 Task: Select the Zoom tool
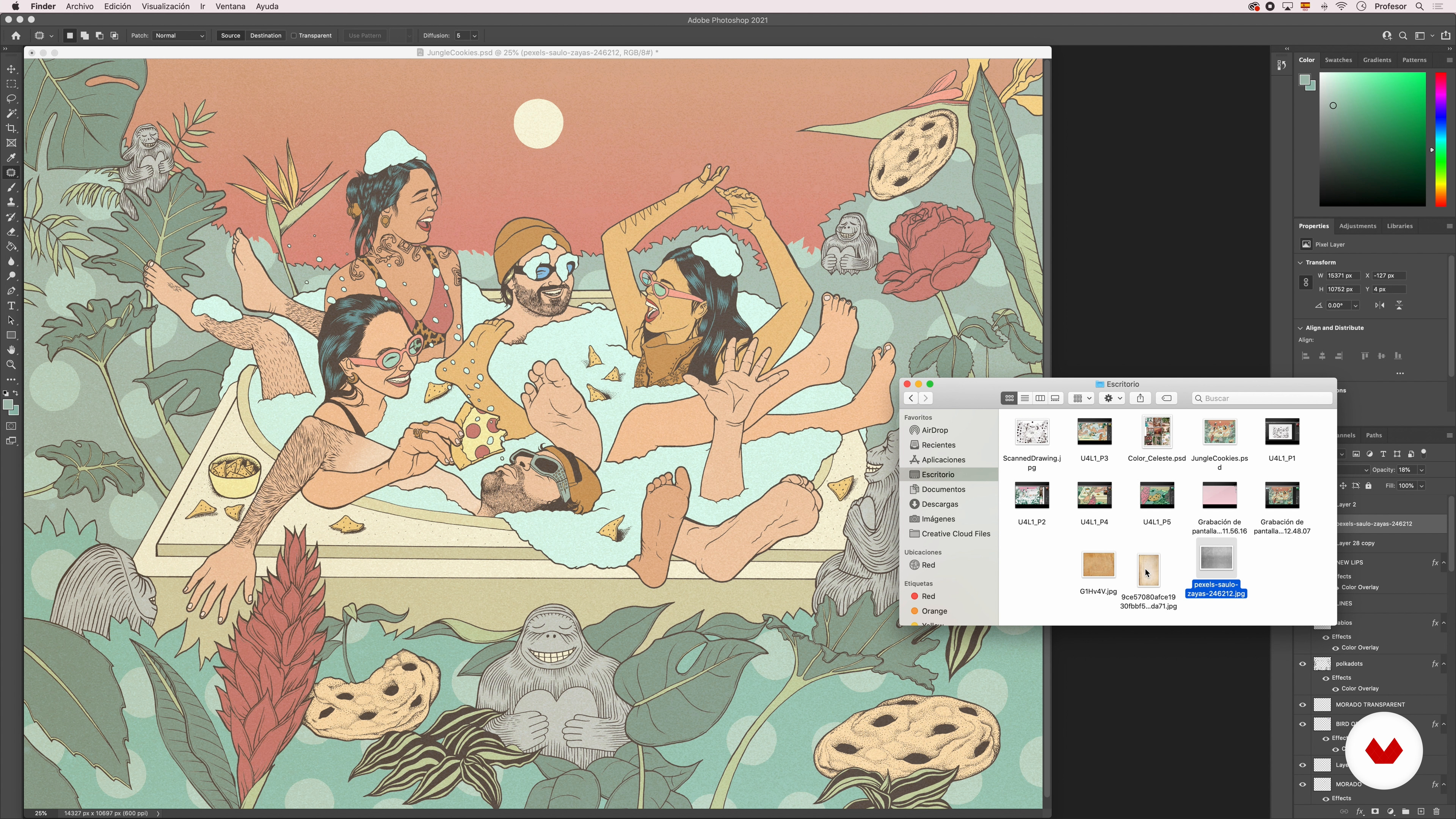pos(11,364)
